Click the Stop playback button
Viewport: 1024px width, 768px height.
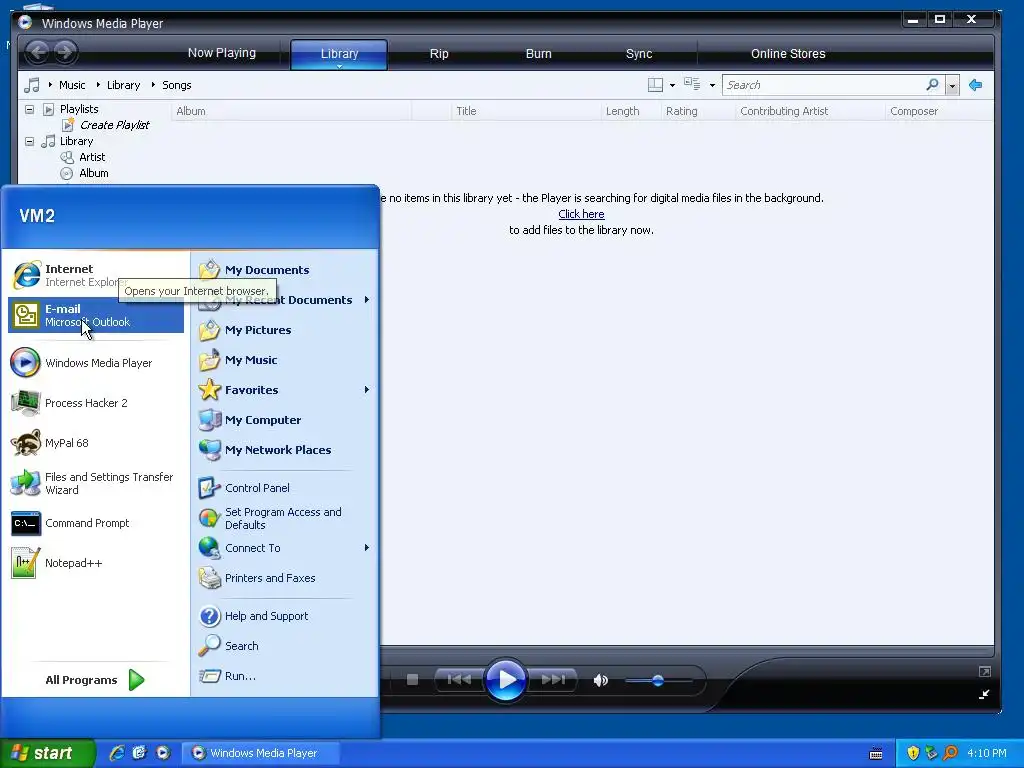412,680
